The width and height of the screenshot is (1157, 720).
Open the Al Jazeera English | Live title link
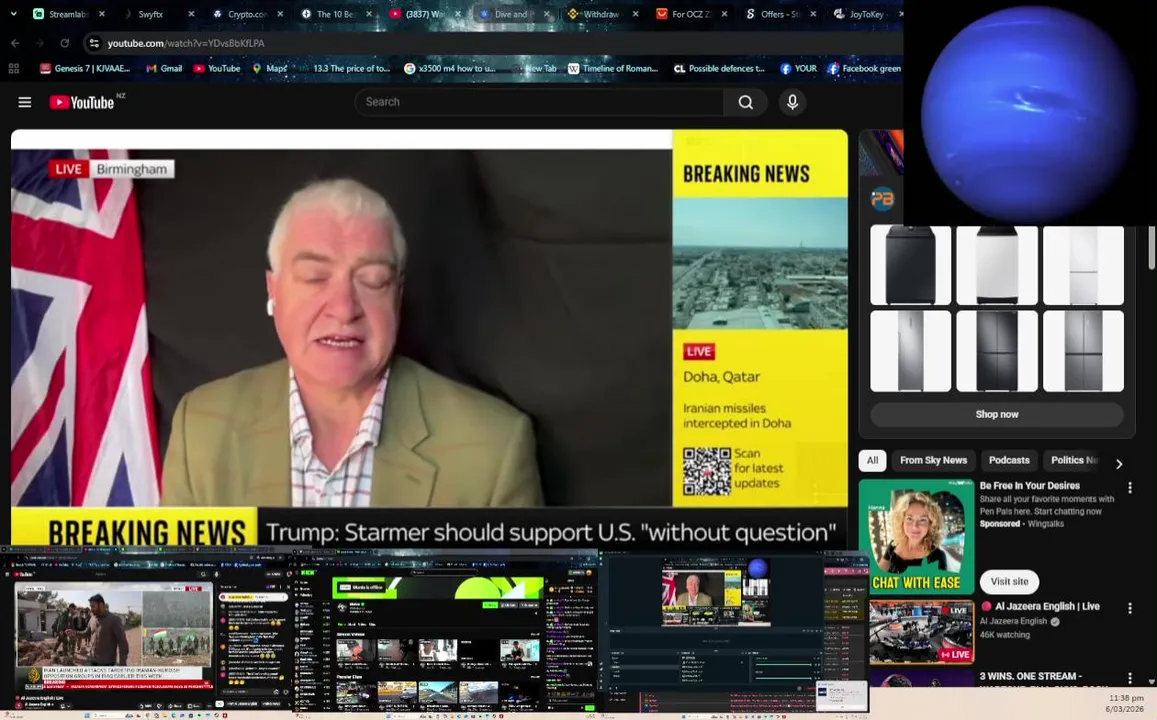[1047, 606]
